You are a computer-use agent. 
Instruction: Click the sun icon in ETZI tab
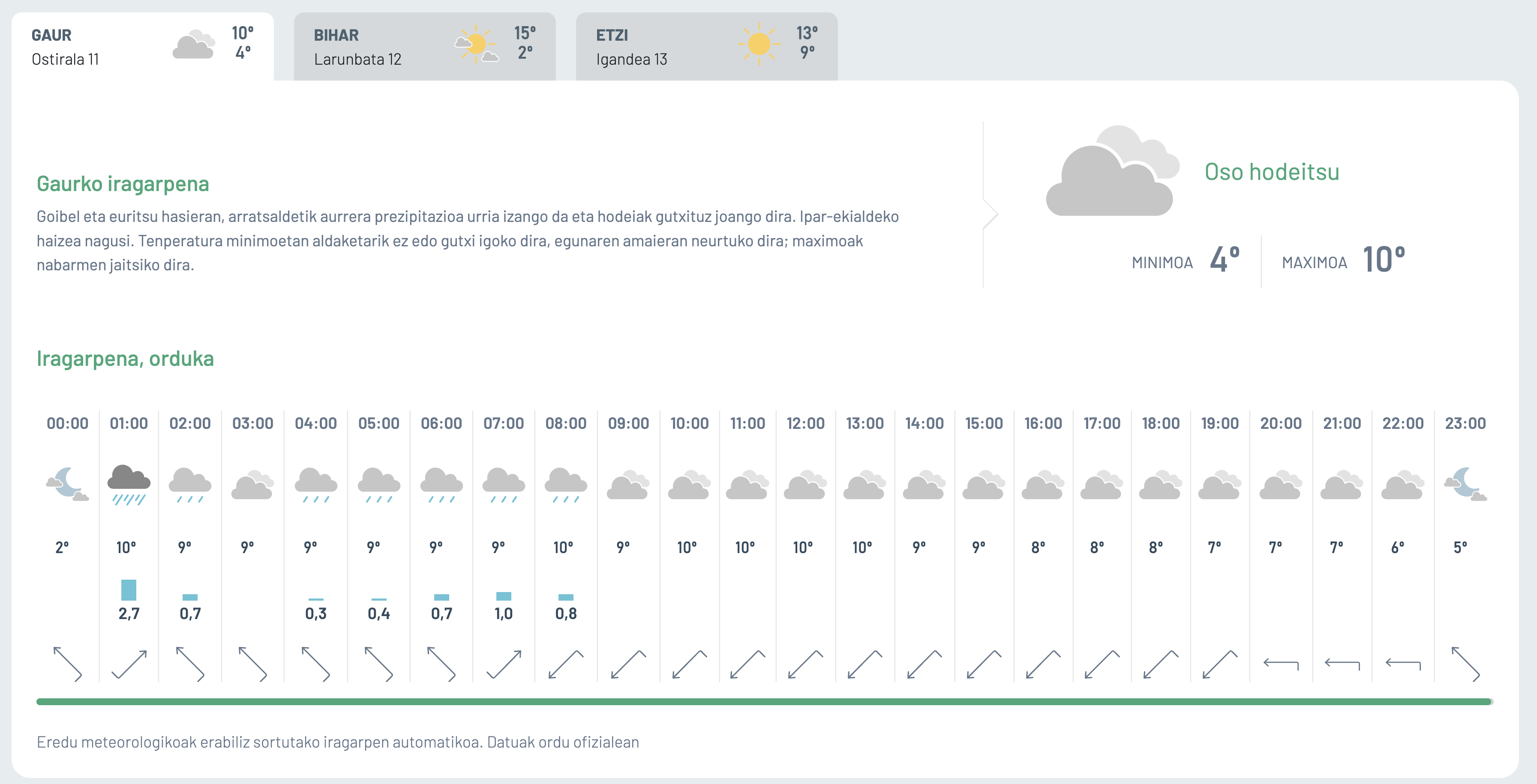(759, 44)
